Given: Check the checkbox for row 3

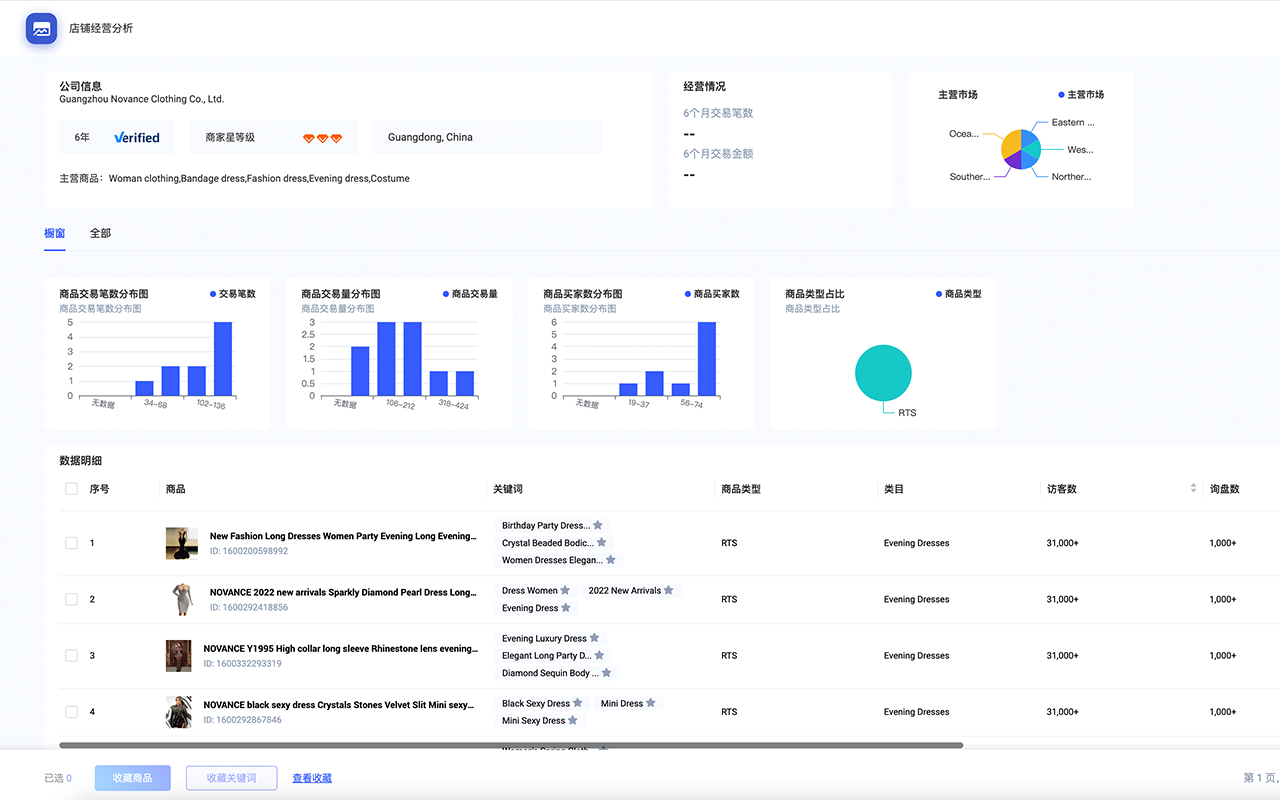Looking at the screenshot, I should pos(71,656).
